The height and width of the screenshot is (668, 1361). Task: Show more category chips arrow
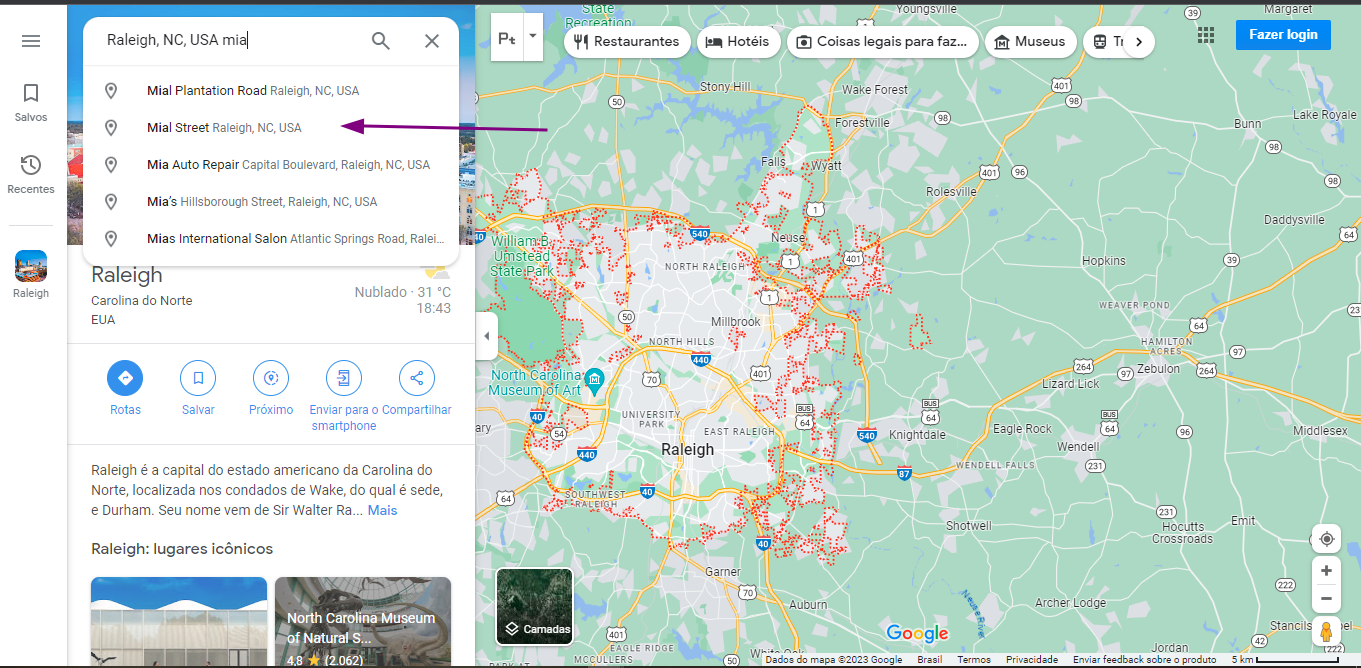1139,41
